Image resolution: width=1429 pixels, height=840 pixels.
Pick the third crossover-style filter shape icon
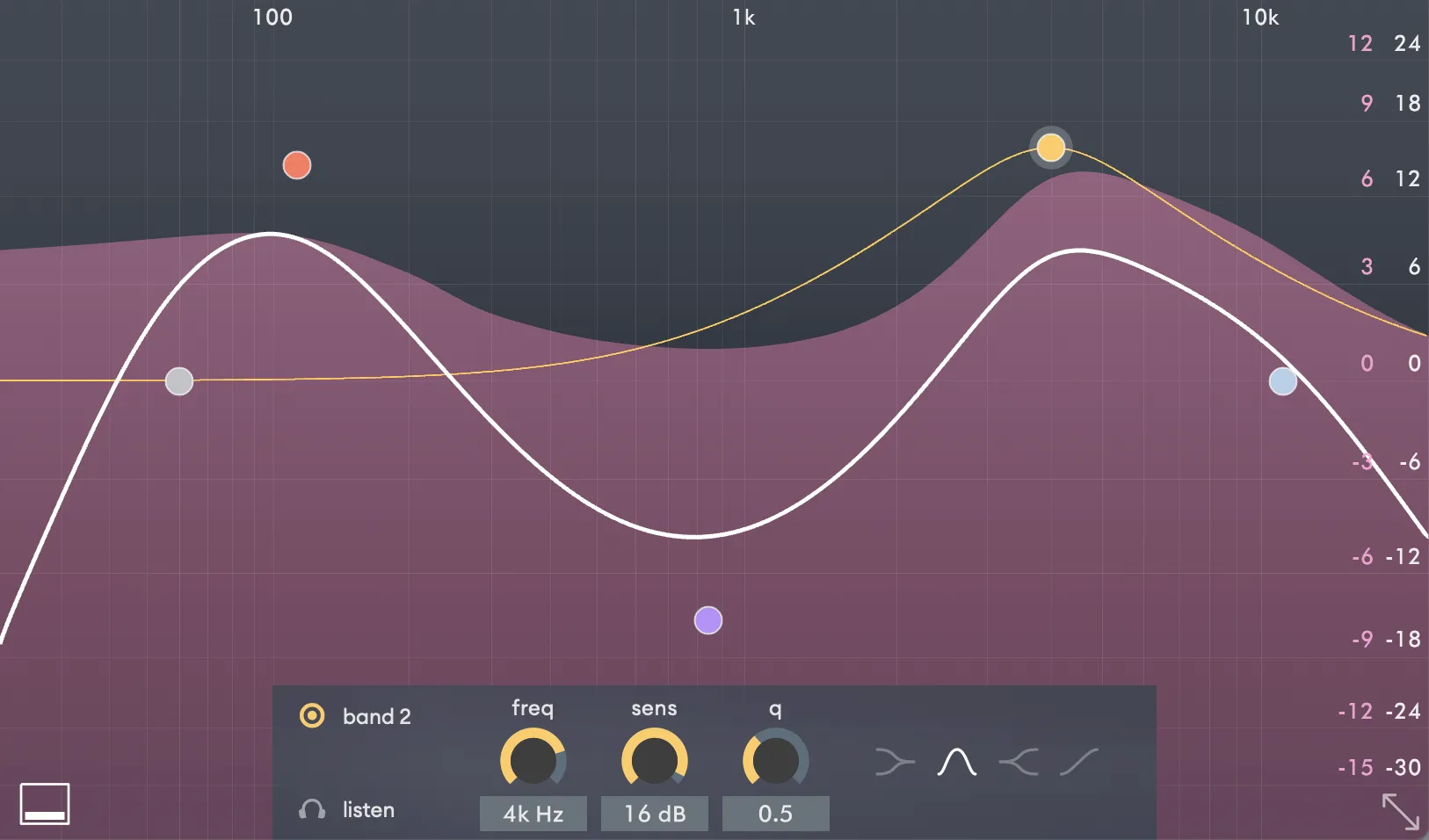(x=1019, y=760)
